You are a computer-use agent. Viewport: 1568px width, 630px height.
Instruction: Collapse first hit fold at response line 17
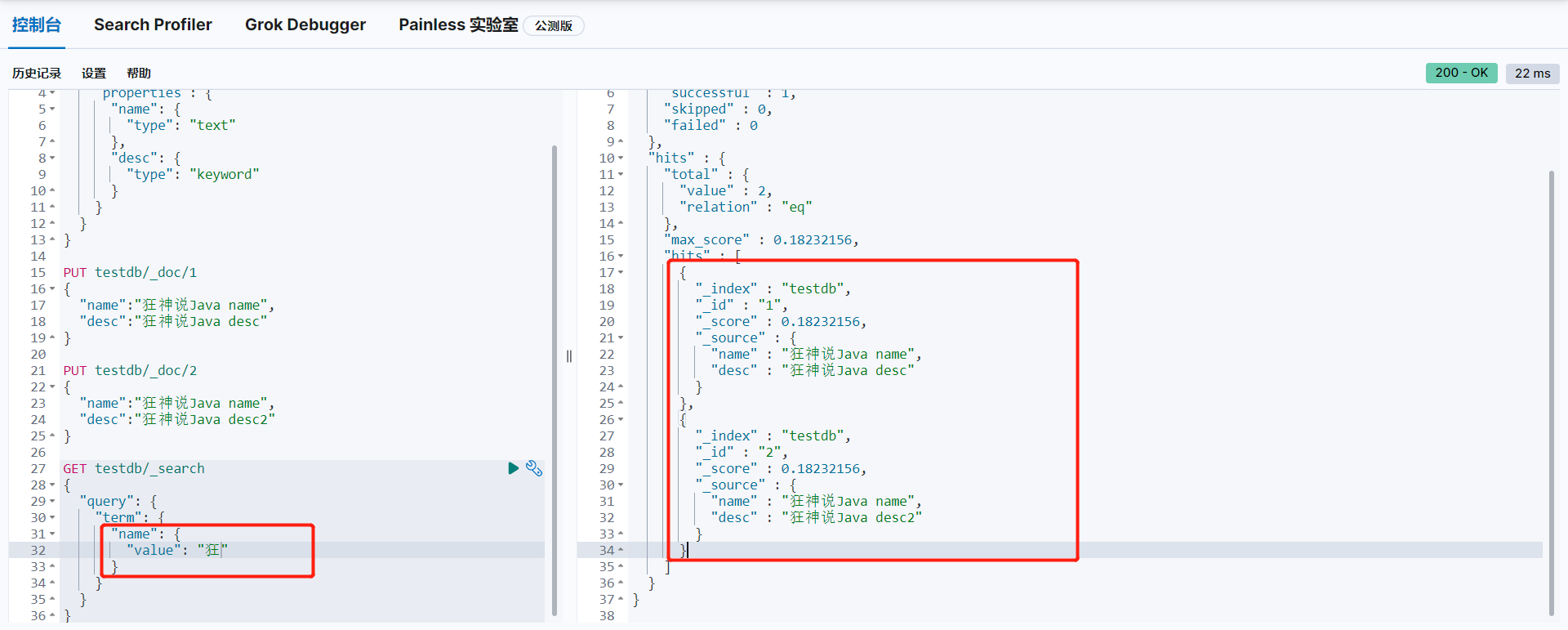click(x=621, y=272)
